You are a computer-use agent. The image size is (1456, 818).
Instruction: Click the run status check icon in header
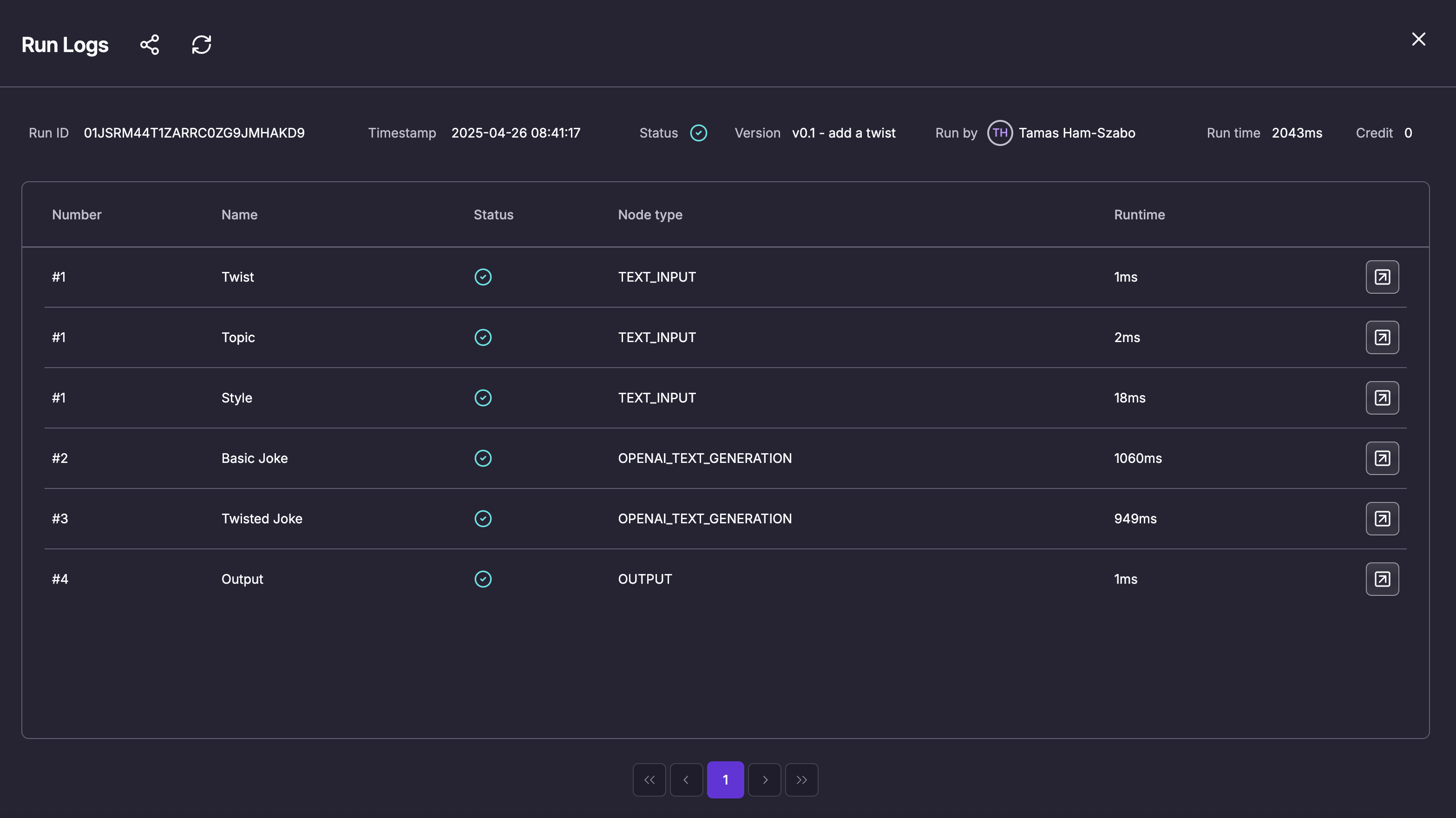pos(699,133)
